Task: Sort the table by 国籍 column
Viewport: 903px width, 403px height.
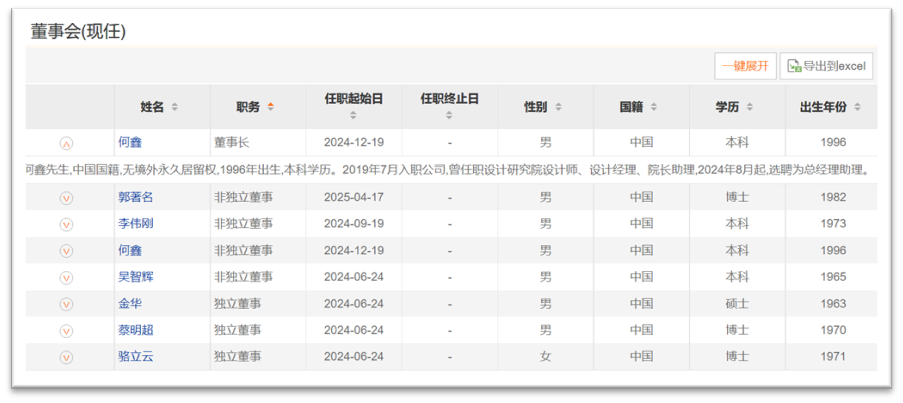Action: 654,107
